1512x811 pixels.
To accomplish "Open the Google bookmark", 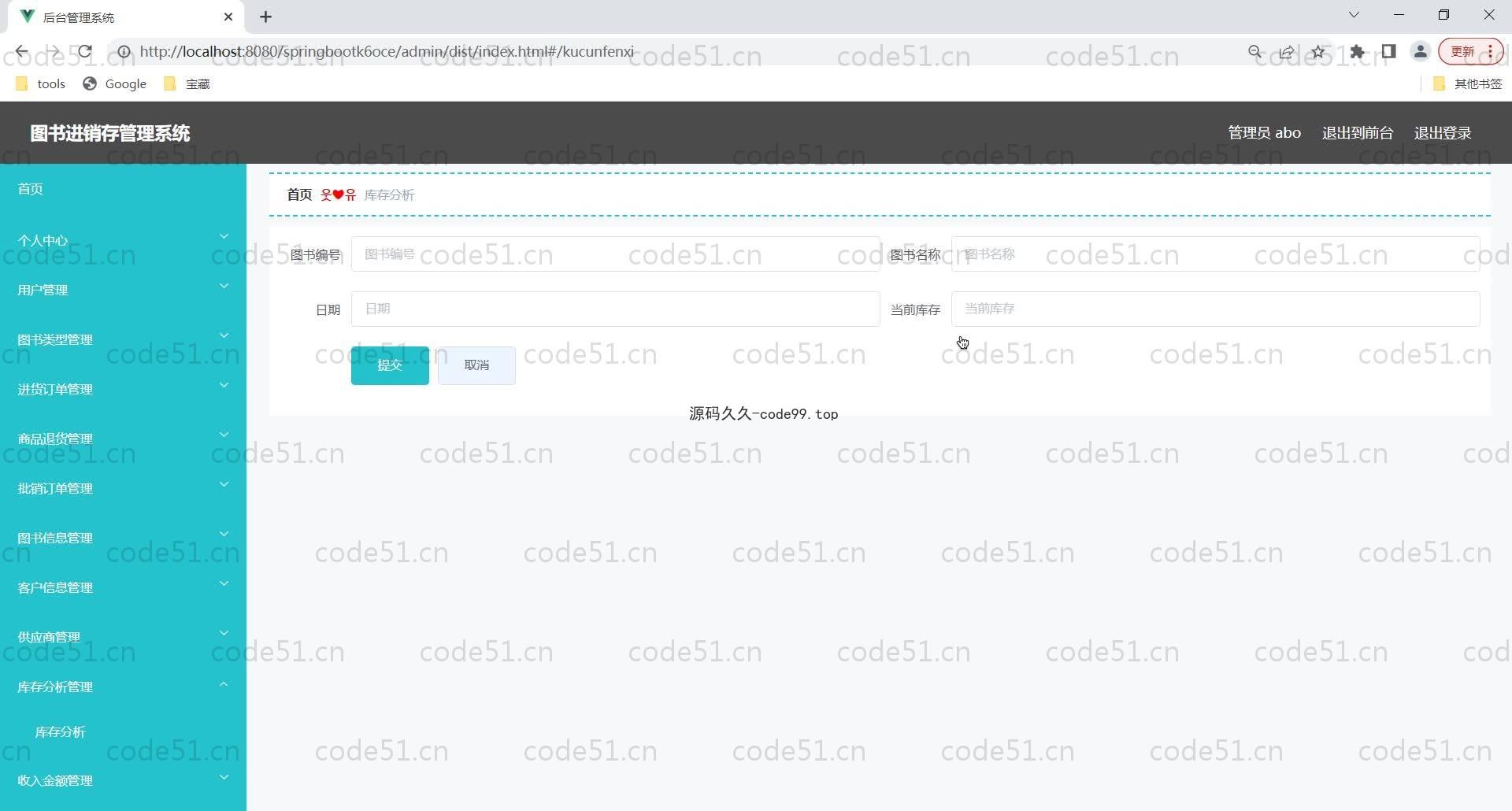I will point(115,83).
